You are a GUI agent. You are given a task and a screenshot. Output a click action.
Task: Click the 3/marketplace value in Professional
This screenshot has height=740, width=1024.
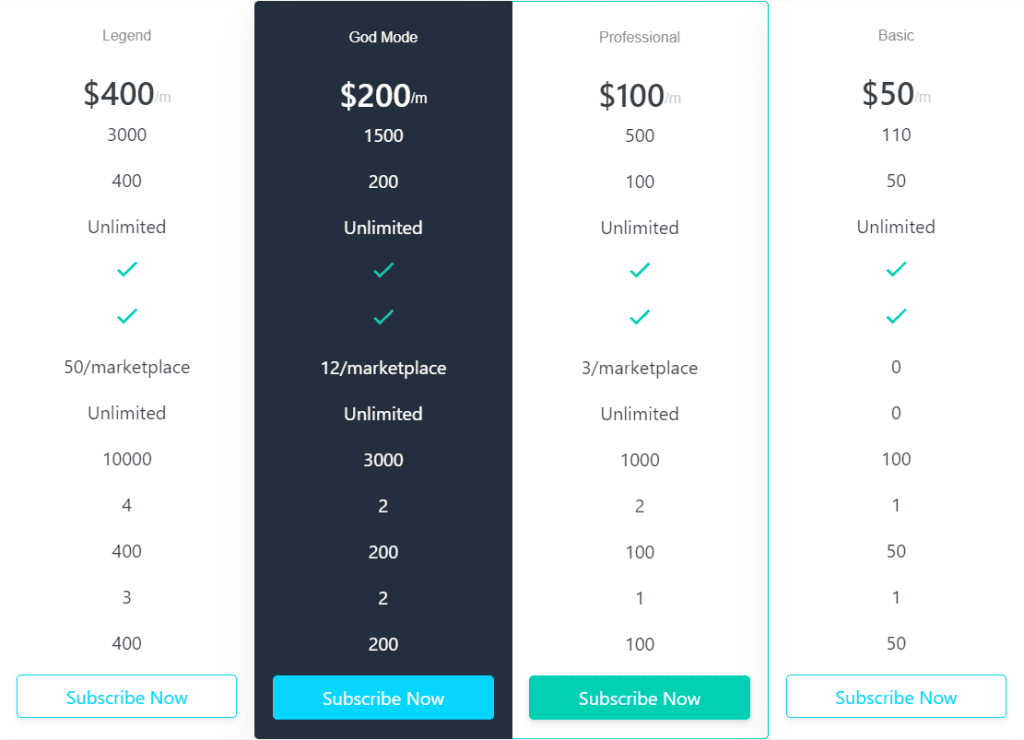click(639, 368)
